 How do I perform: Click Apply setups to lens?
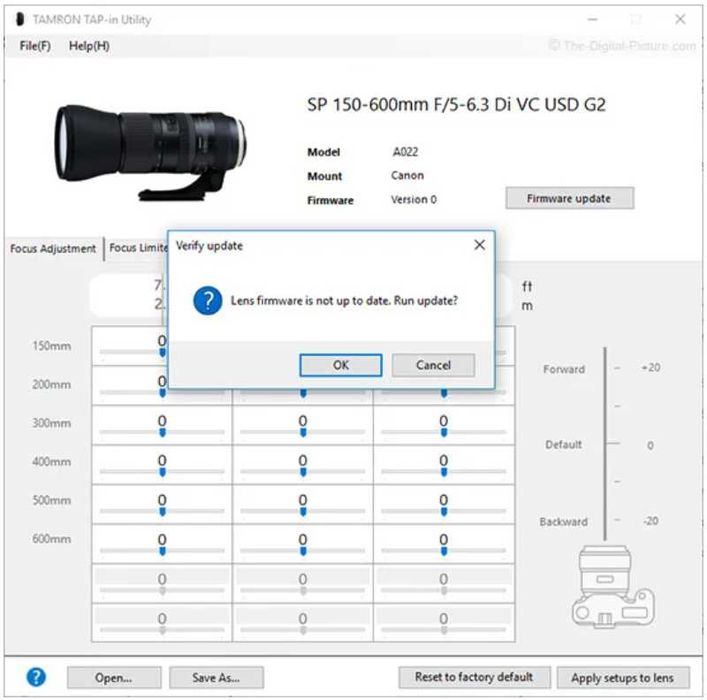point(623,677)
